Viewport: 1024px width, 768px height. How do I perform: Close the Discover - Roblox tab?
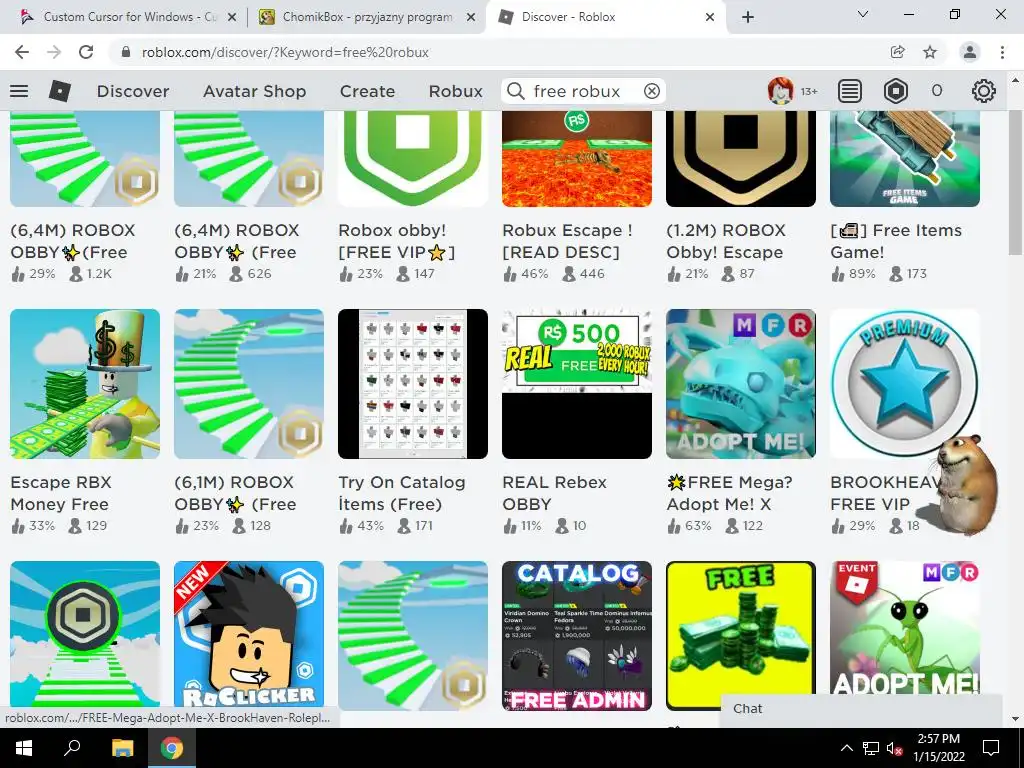click(710, 18)
